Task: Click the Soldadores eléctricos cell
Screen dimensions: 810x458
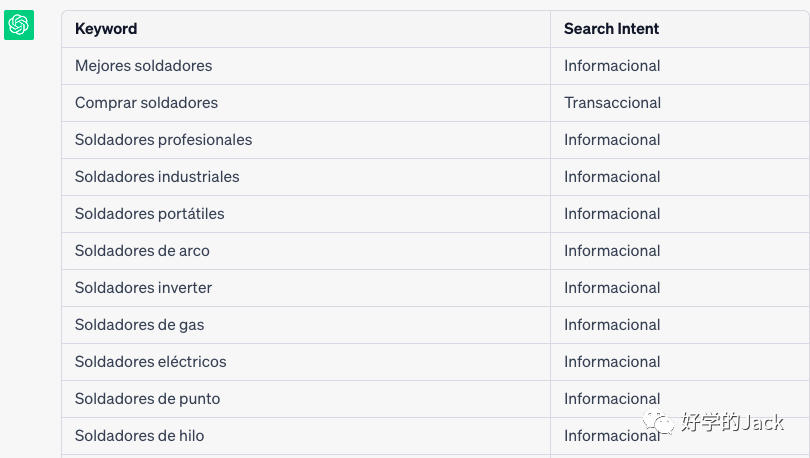Action: (306, 362)
